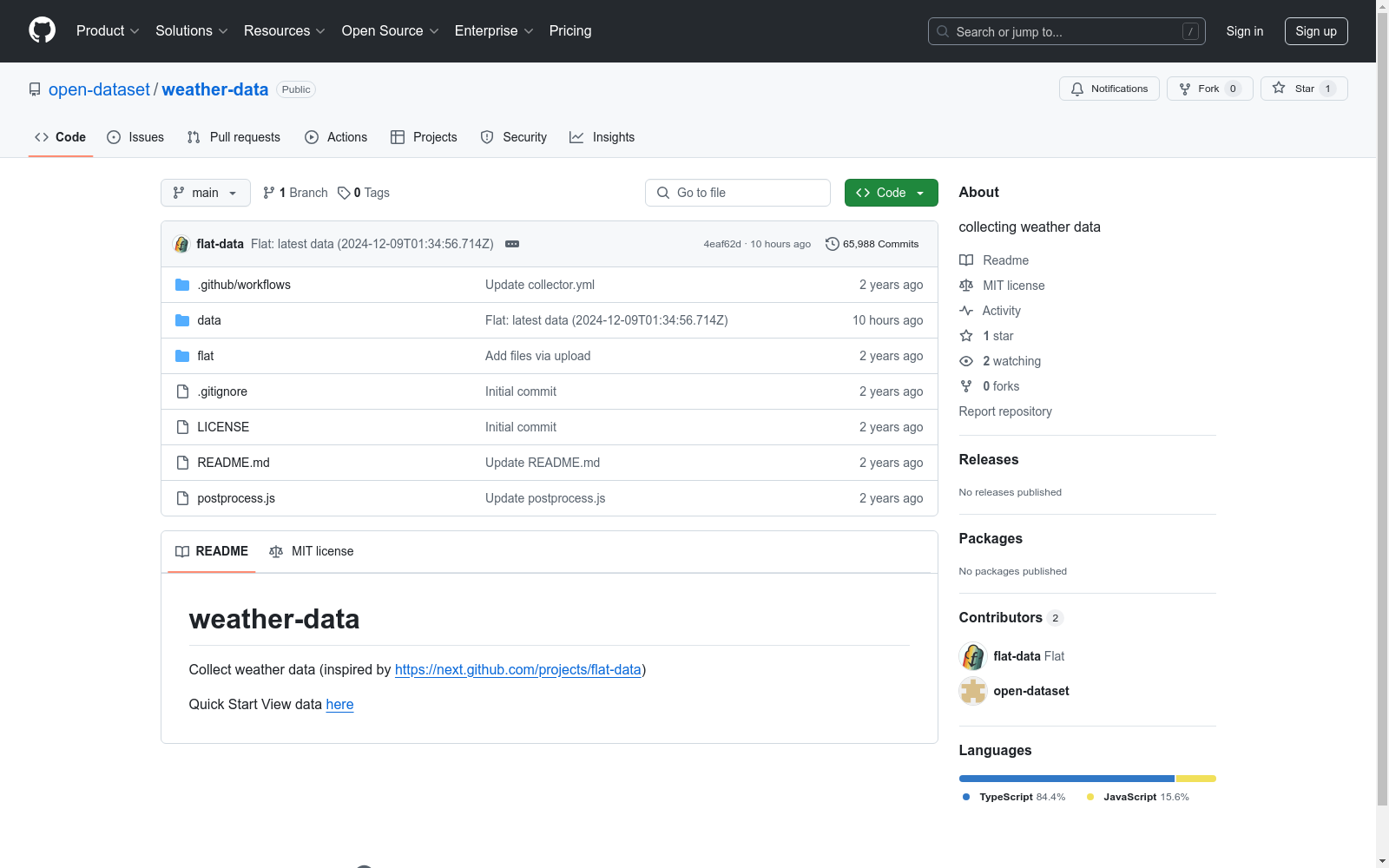The image size is (1389, 868).
Task: Expand commit message ellipsis button
Action: coord(512,244)
